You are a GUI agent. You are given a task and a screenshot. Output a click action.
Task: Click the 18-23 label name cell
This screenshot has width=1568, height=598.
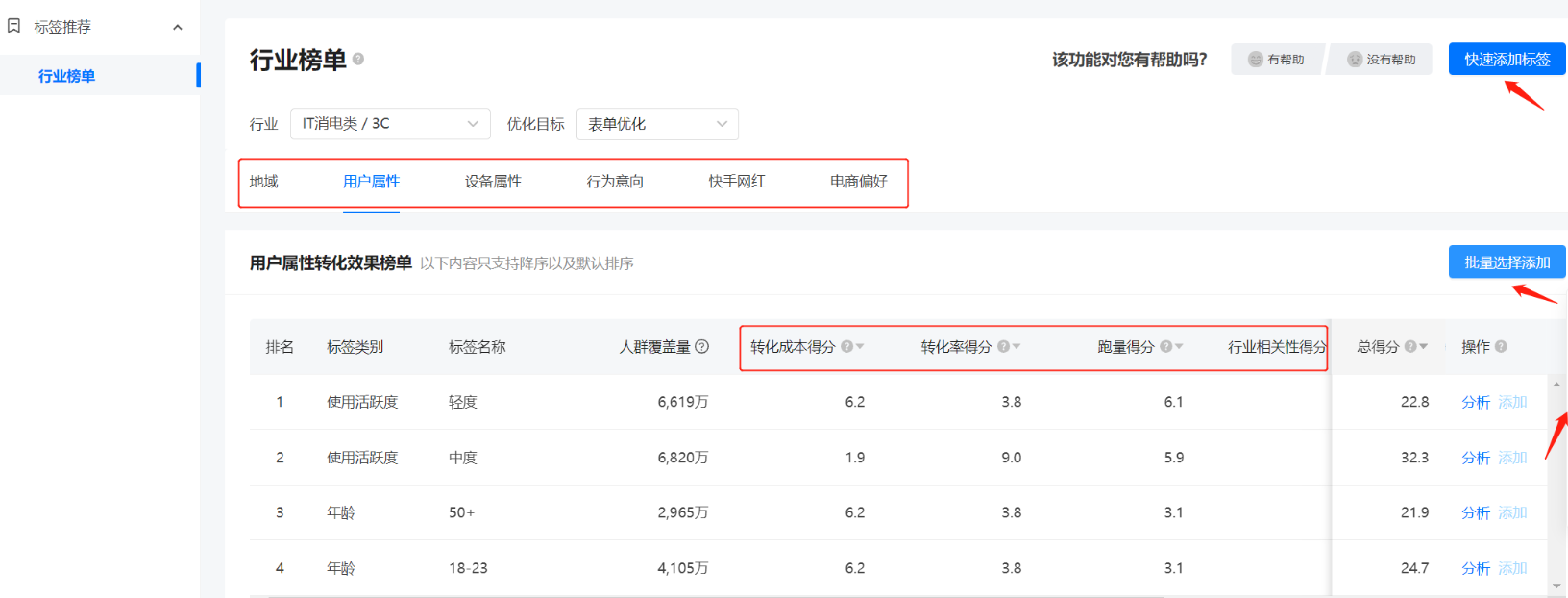468,568
